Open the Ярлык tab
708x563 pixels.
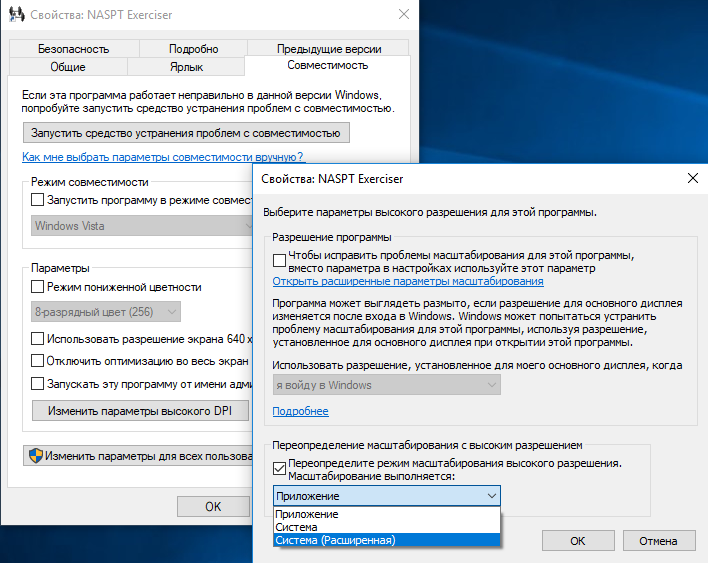point(186,67)
